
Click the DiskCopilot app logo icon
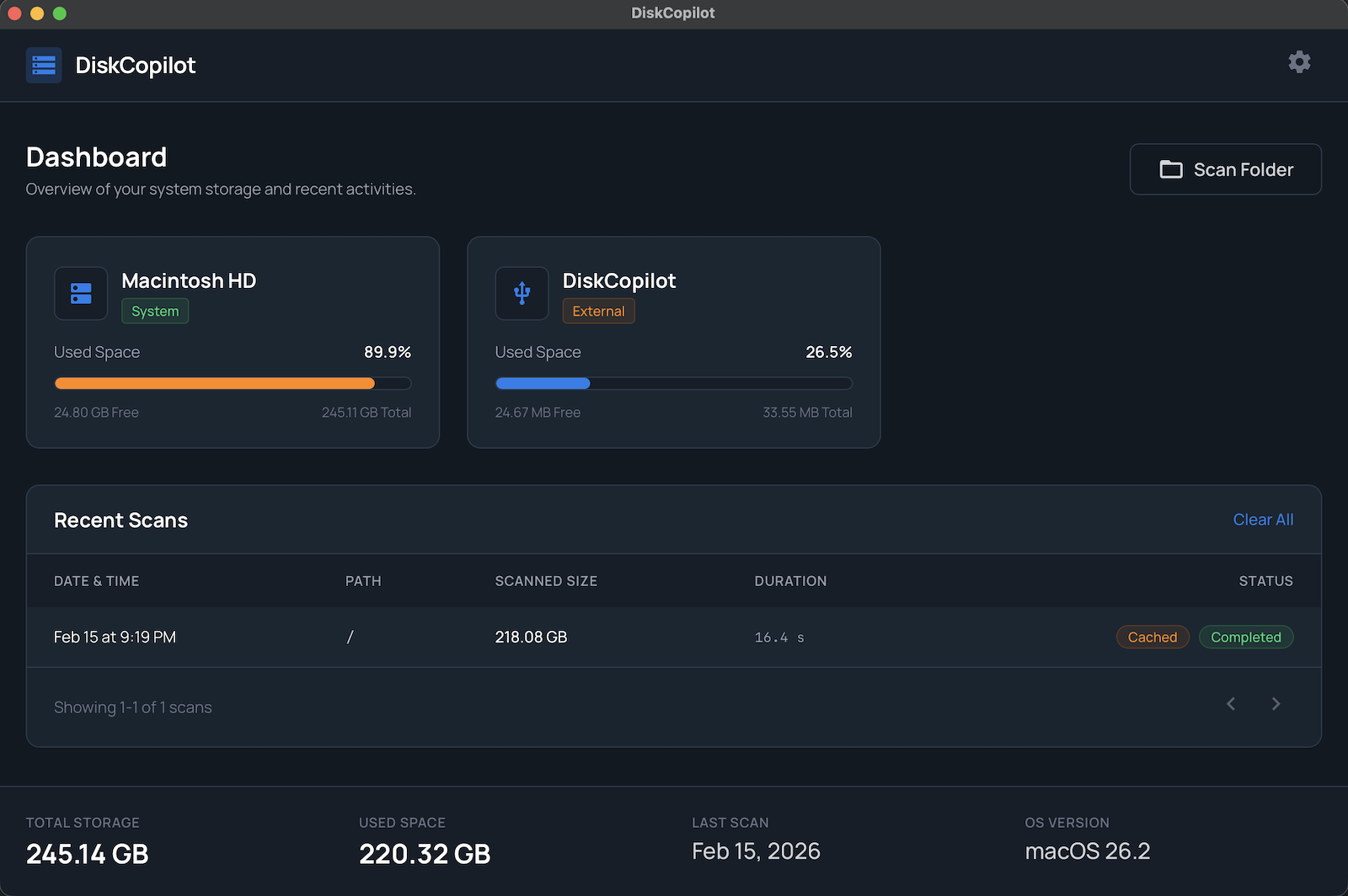pos(43,65)
